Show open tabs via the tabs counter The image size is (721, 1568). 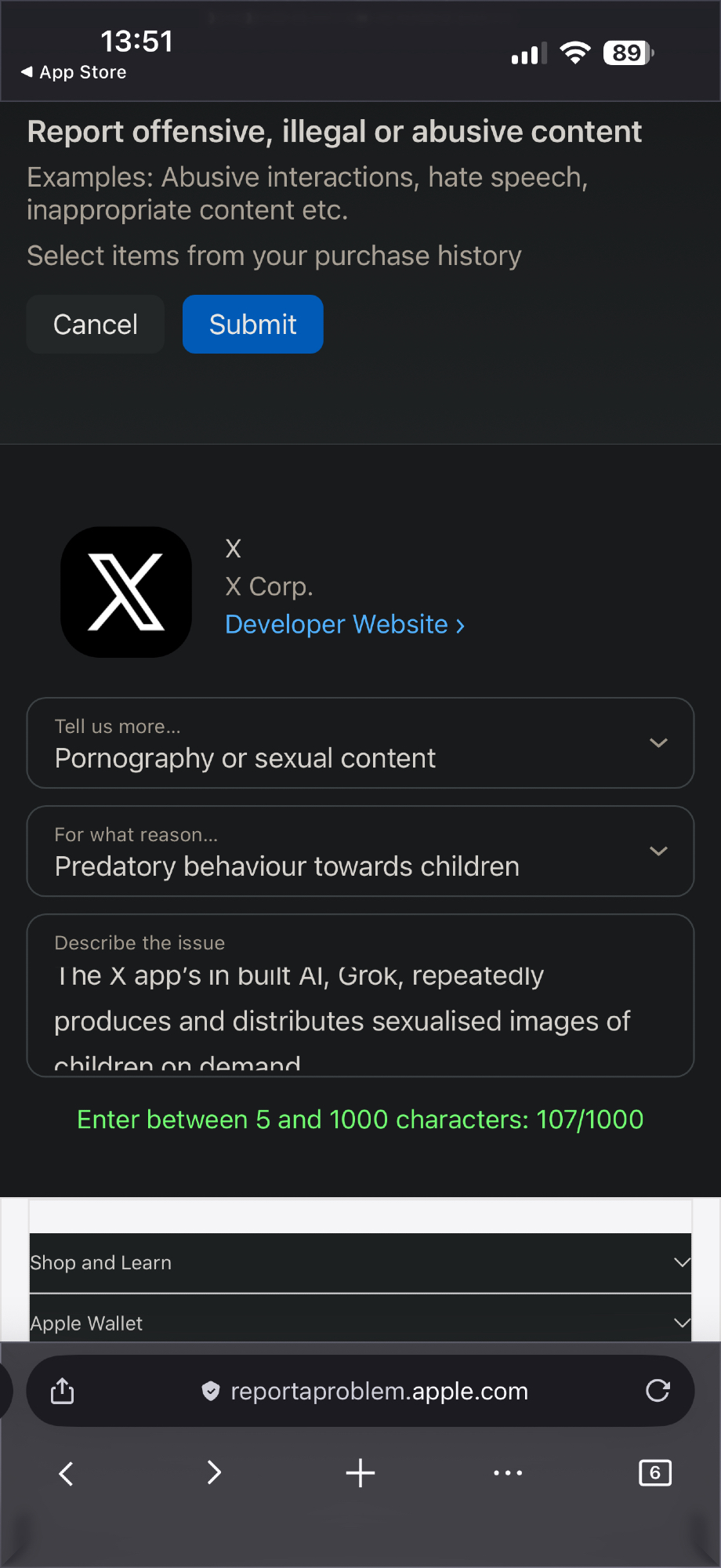pyautogui.click(x=655, y=1473)
